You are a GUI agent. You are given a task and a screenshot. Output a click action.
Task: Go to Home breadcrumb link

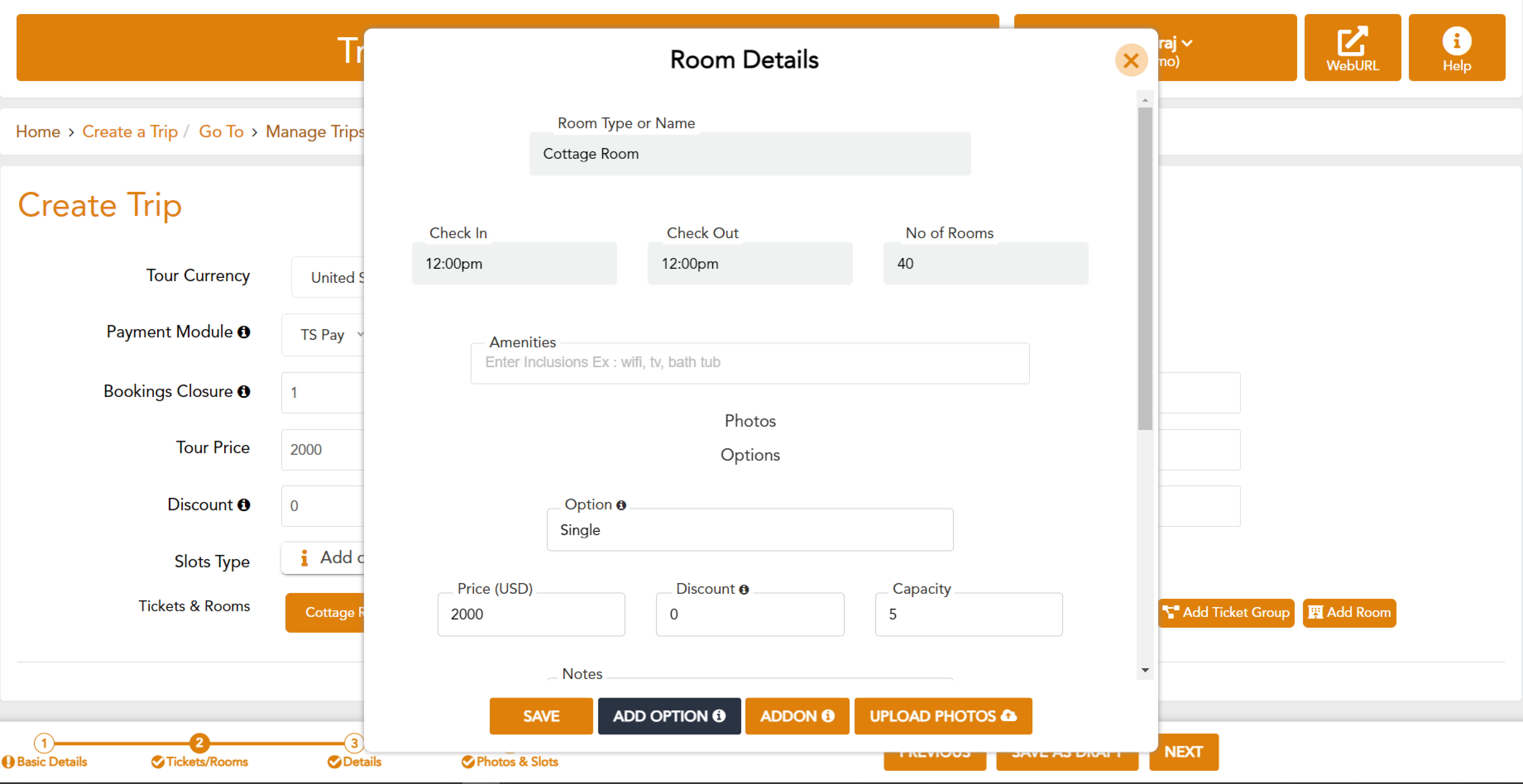(x=38, y=132)
